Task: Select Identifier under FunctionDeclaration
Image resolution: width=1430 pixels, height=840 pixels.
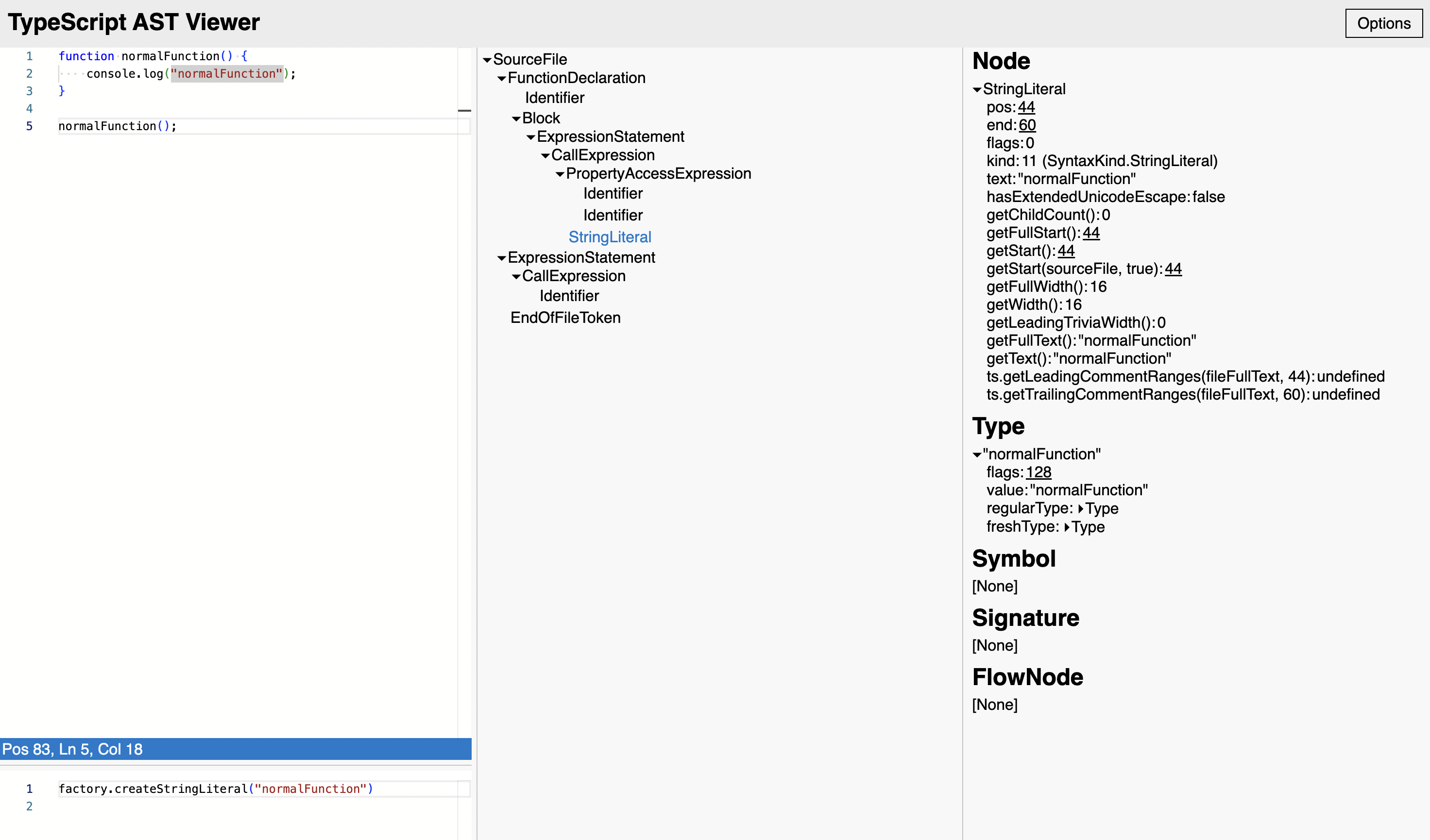Action: tap(554, 98)
